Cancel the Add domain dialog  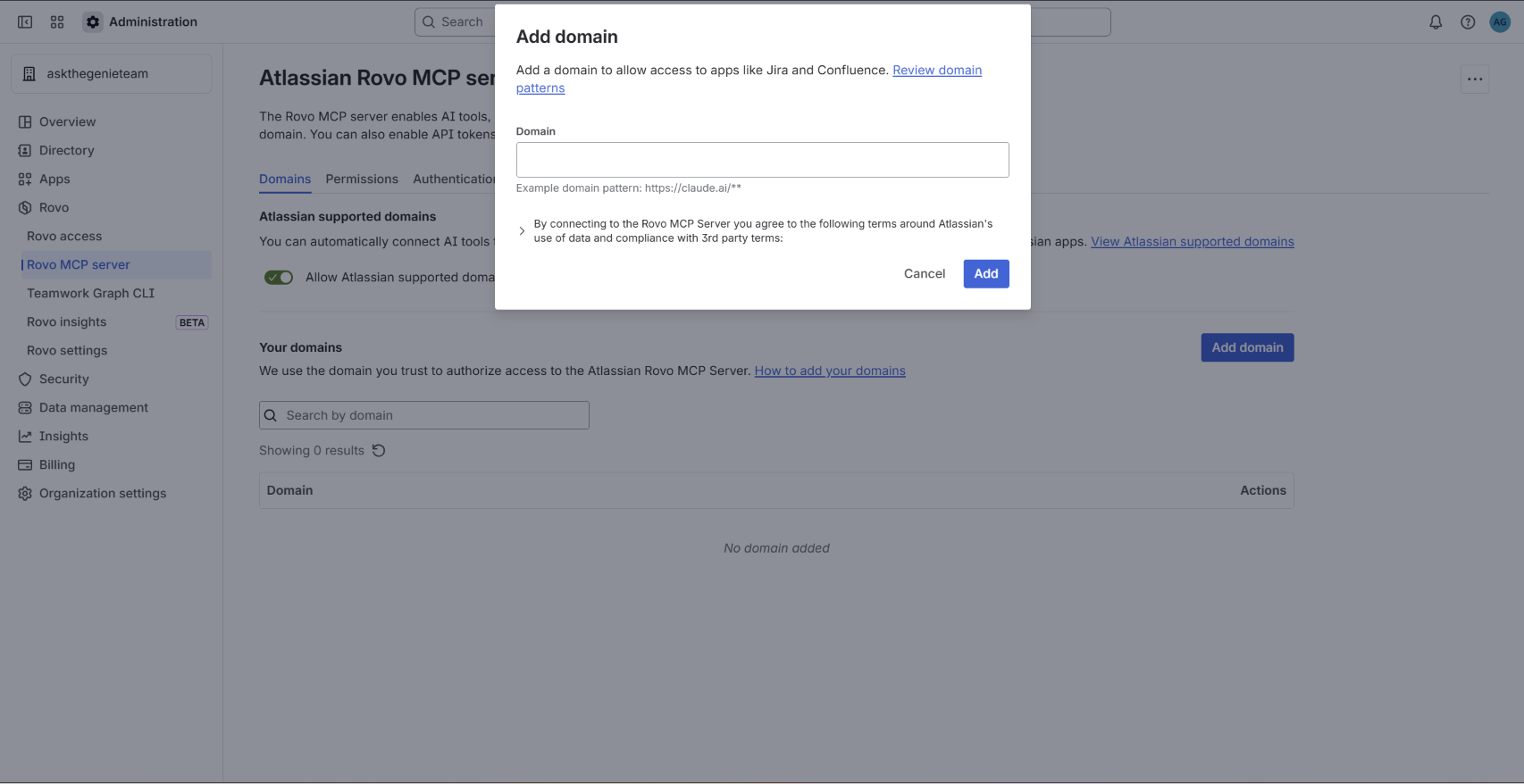pos(925,274)
